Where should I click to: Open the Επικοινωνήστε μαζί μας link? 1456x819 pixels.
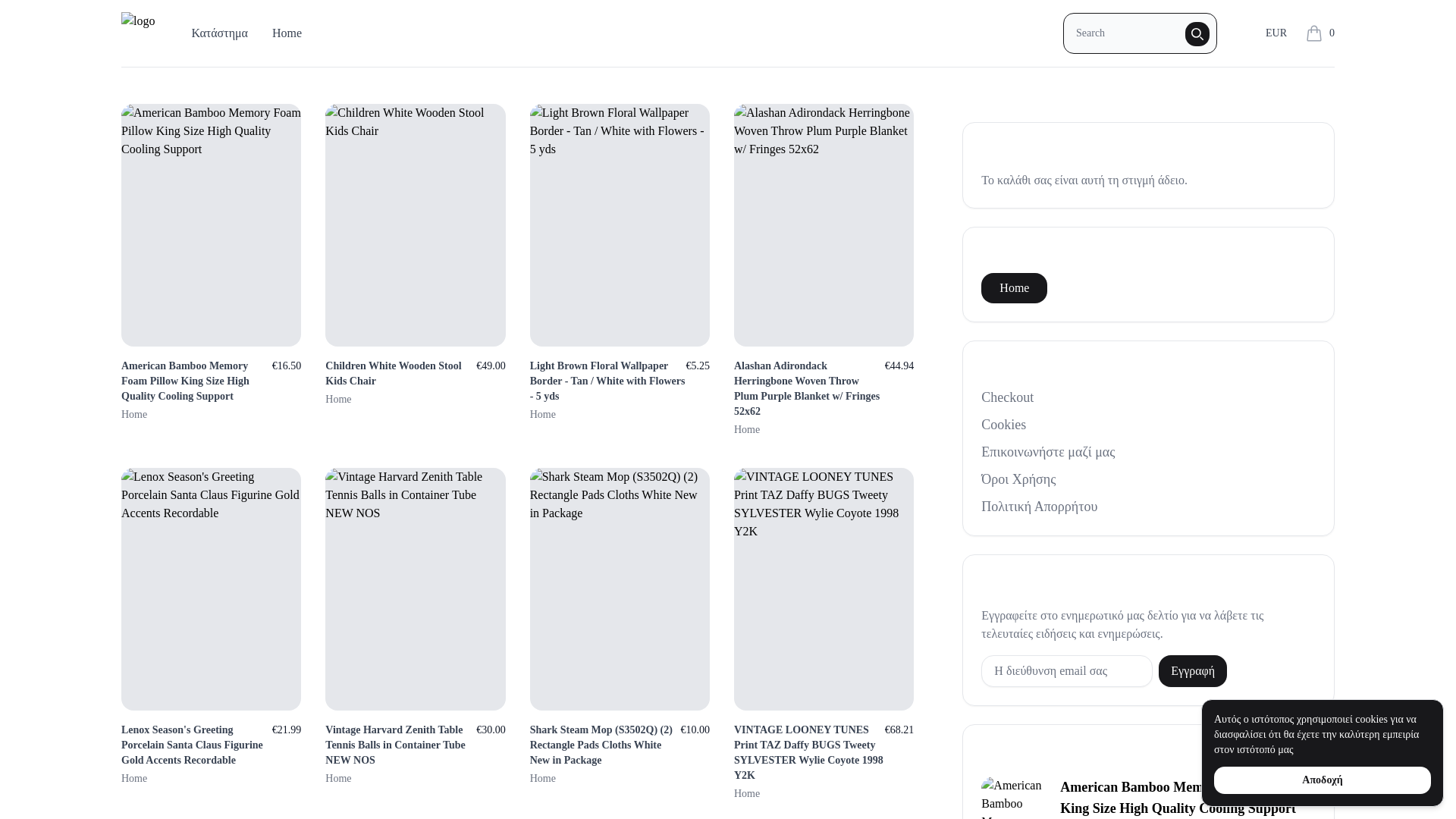point(1048,452)
